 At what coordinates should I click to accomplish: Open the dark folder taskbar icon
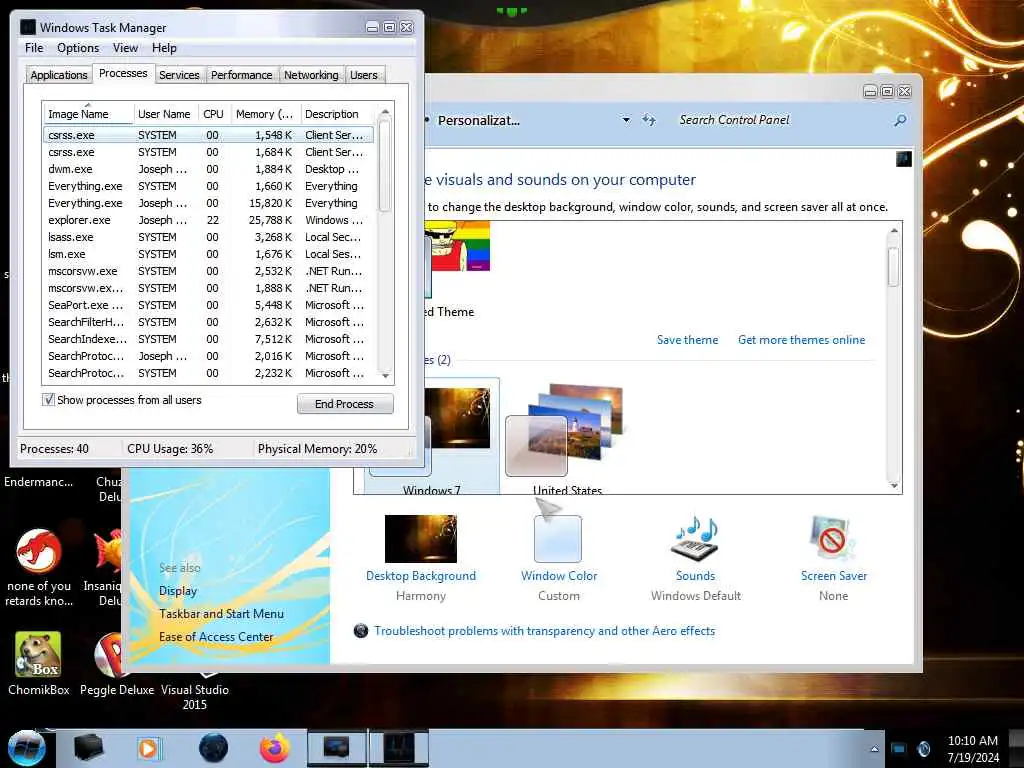tap(88, 748)
